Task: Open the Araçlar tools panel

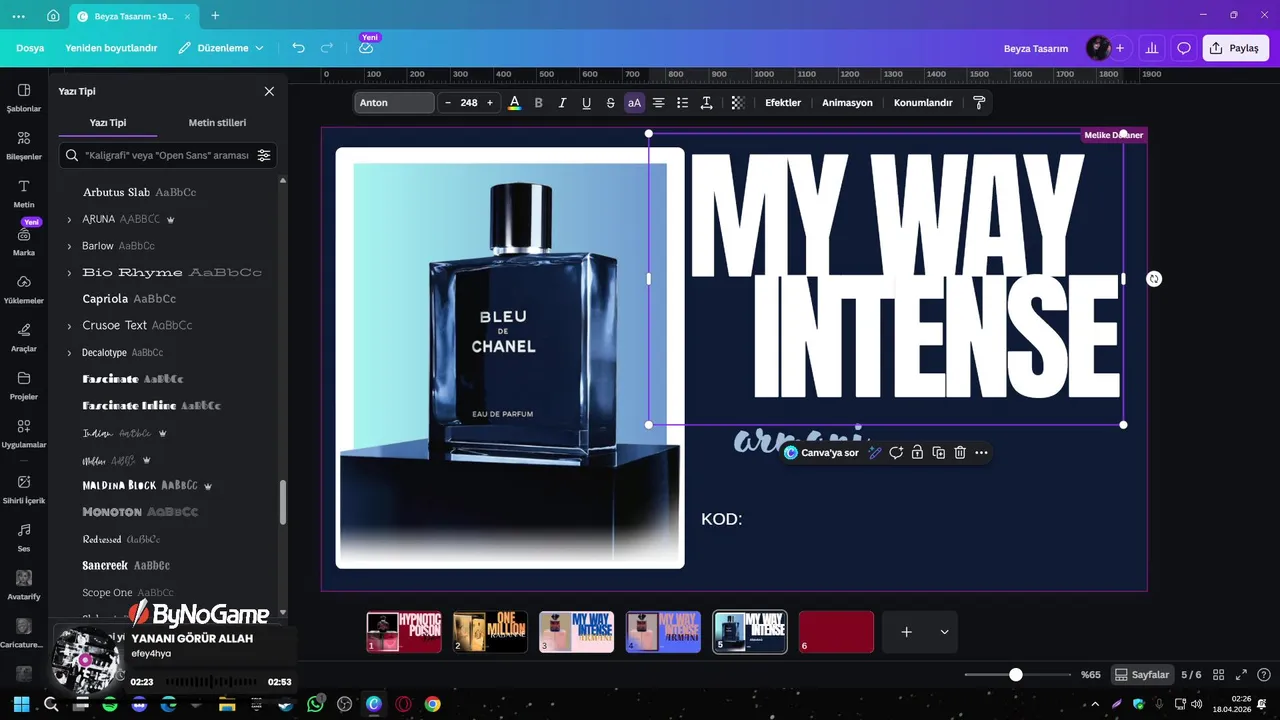Action: pyautogui.click(x=24, y=337)
